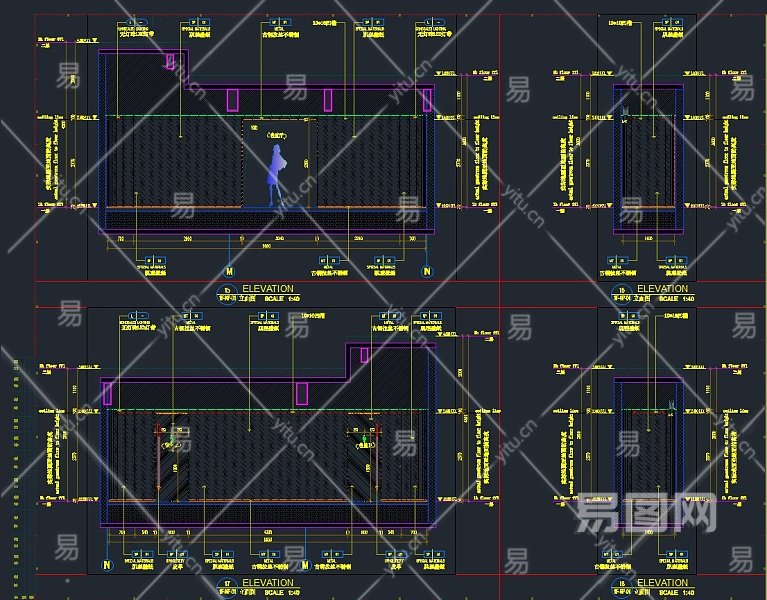Image resolution: width=767 pixels, height=600 pixels.
Task: Select the magenta rectangle in the raised ceiling of the top-left elevation
Action: 170,62
